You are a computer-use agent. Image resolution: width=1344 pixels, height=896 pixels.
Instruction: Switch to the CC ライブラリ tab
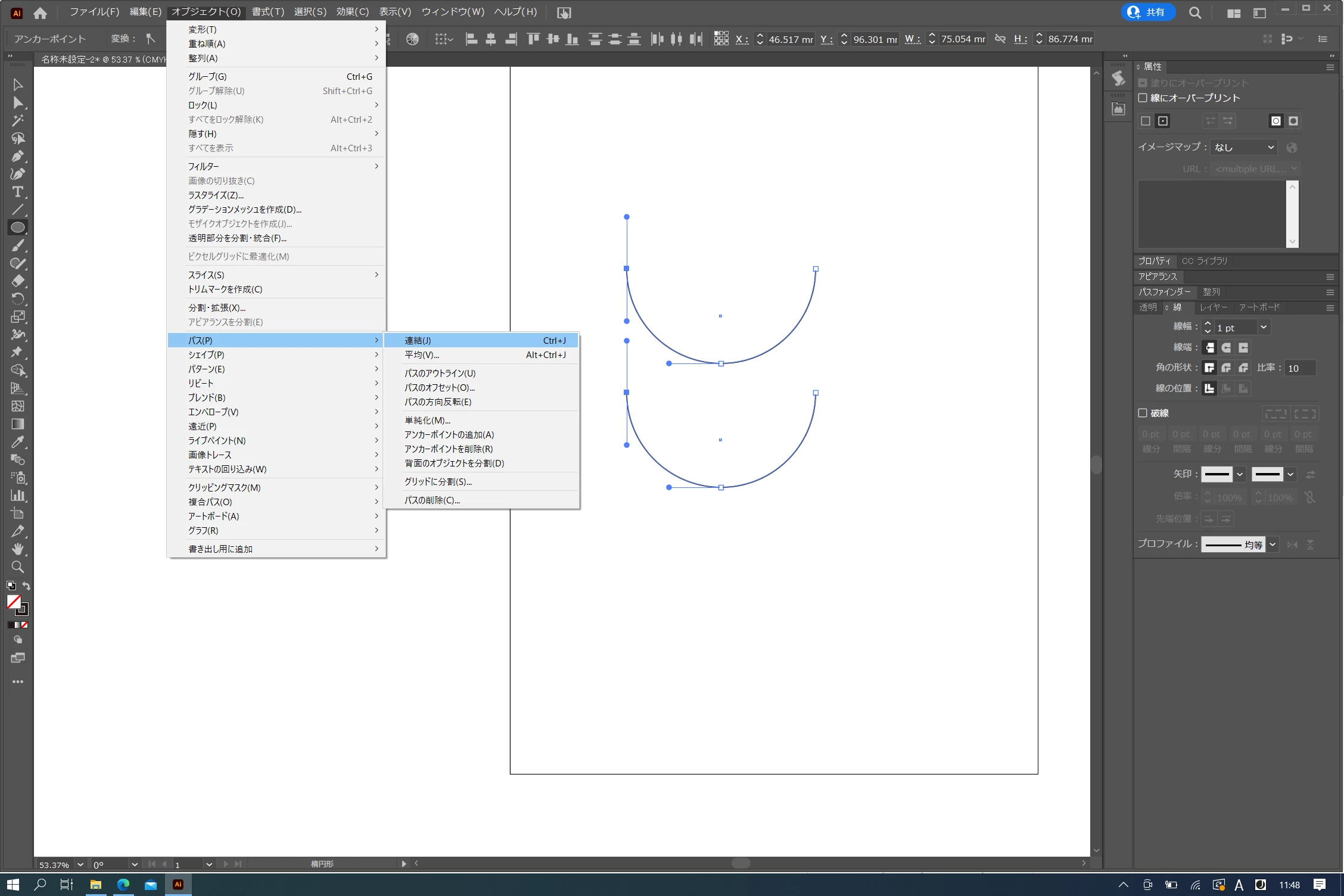tap(1204, 261)
